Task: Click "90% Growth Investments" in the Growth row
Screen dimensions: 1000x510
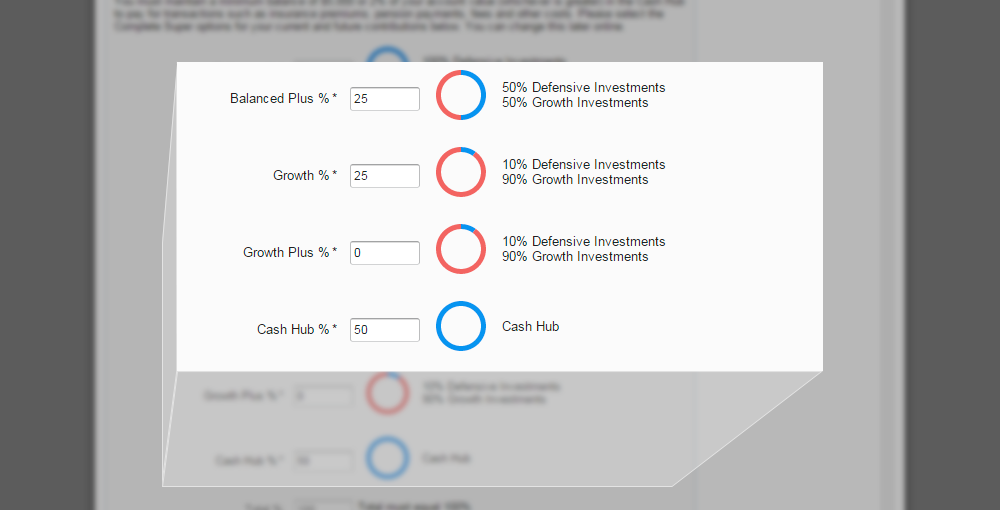Action: coord(575,180)
